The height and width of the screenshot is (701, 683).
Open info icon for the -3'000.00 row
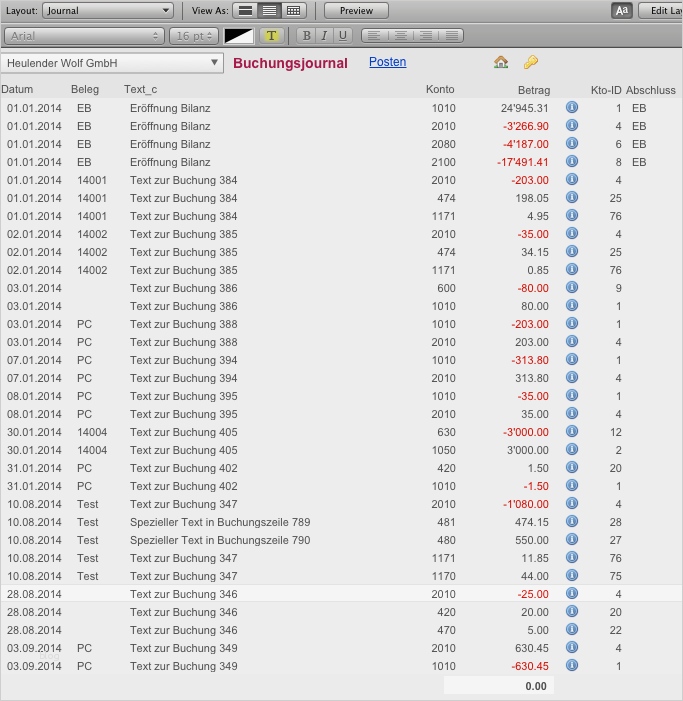pyautogui.click(x=572, y=431)
